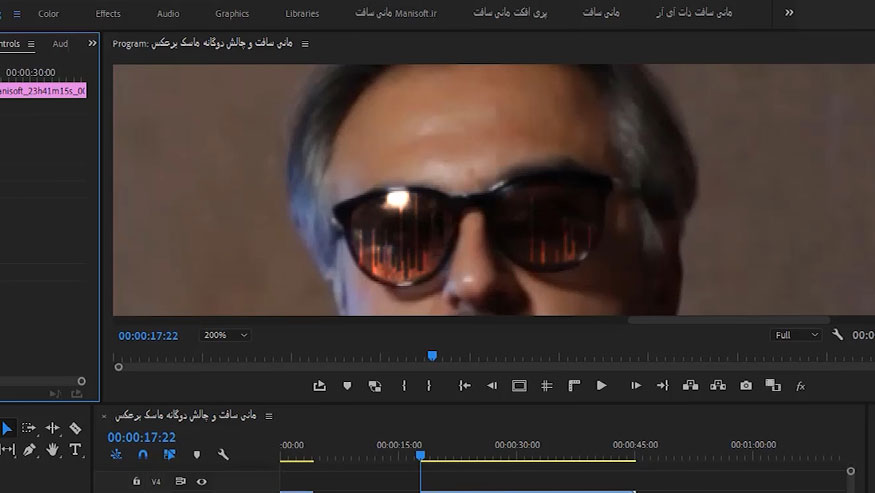
Task: Select the Razor tool
Action: [75, 428]
